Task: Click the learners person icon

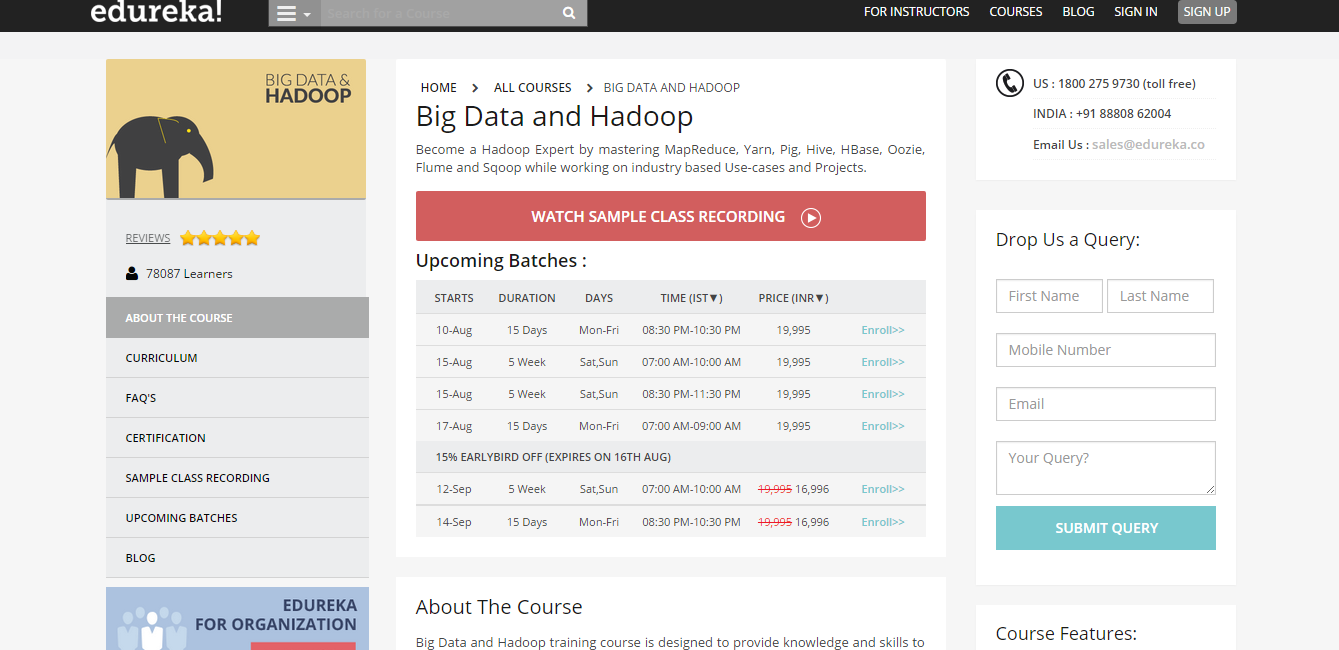Action: [132, 273]
